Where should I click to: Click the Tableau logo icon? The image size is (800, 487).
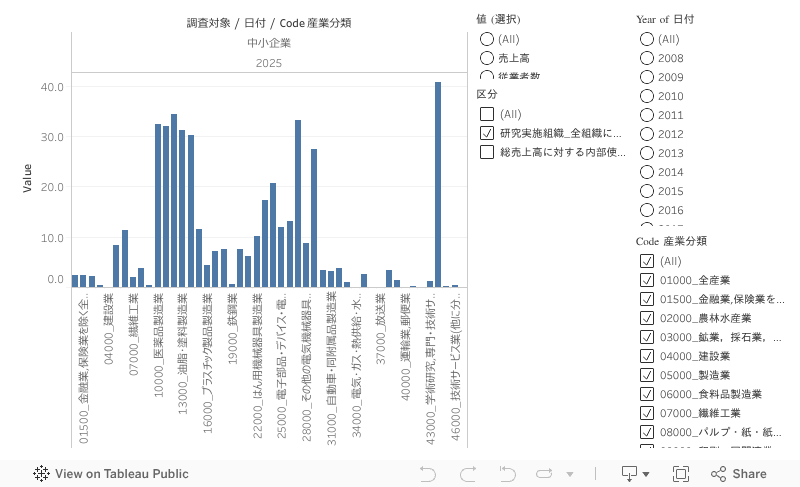coord(41,474)
